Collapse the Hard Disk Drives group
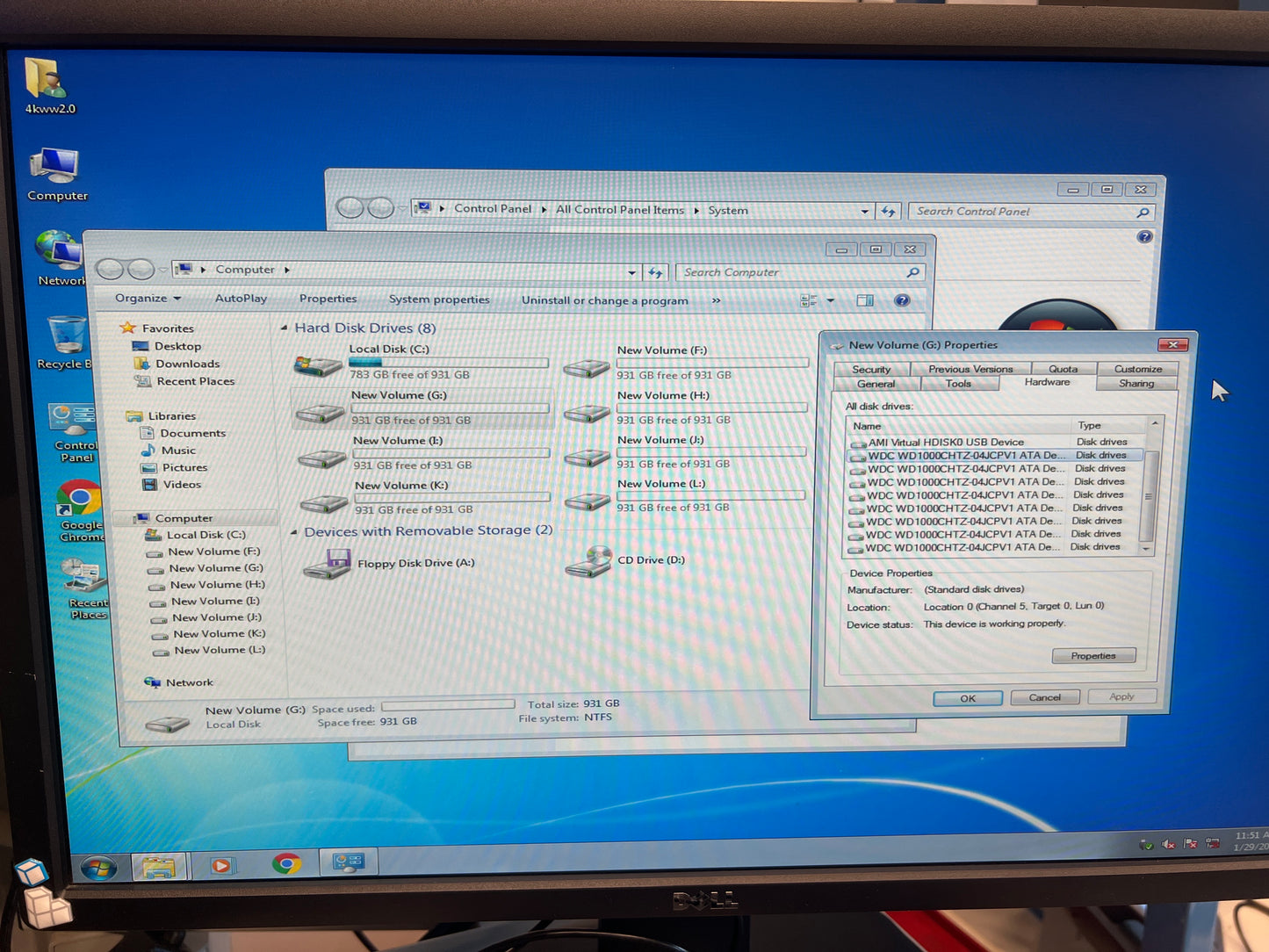 (x=284, y=328)
